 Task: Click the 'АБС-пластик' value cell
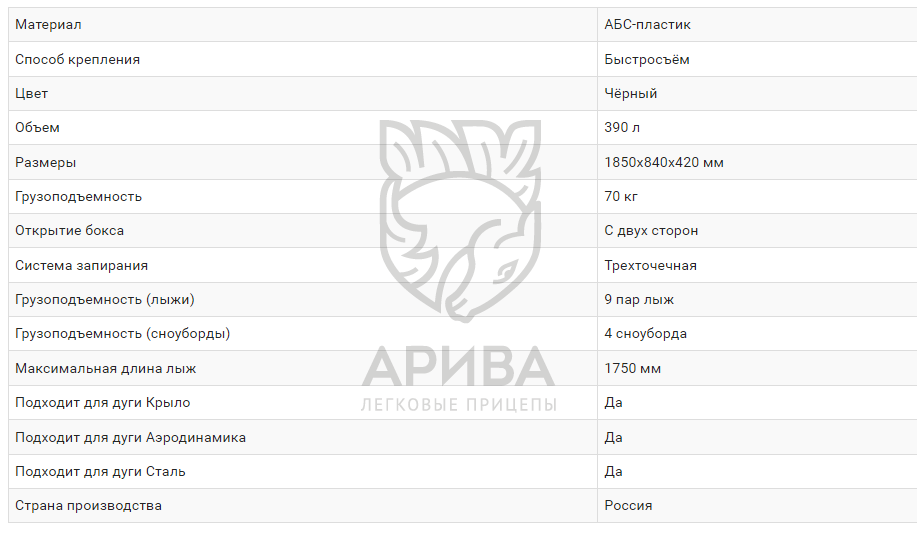(647, 24)
